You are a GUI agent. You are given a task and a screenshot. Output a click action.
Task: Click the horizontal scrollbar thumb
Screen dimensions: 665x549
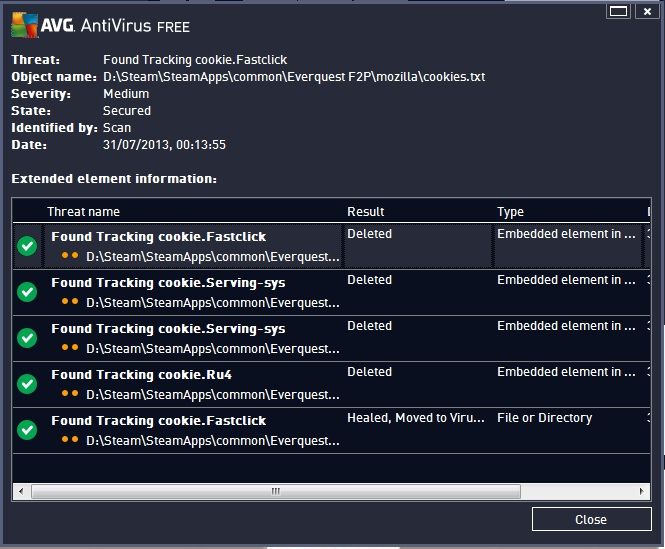(276, 491)
